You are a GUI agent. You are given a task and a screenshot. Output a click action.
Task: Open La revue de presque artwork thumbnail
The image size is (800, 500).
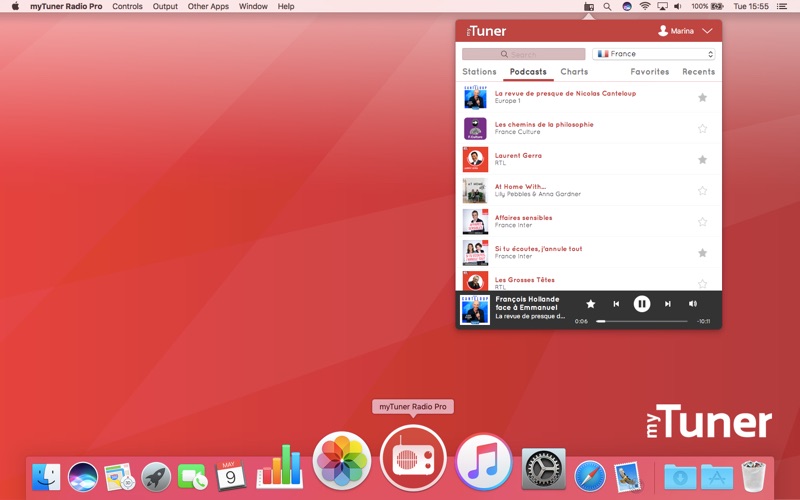475,97
